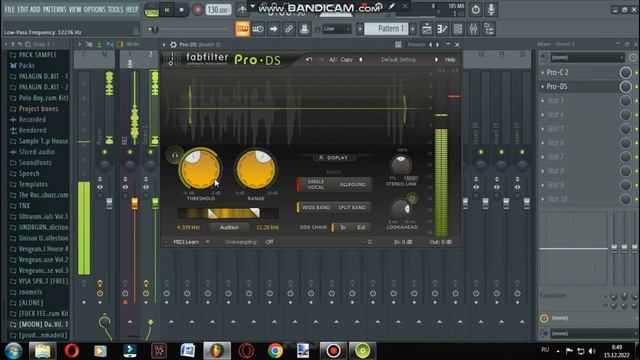
Task: Toggle the headphones audition icon near Threshold
Action: point(174,155)
